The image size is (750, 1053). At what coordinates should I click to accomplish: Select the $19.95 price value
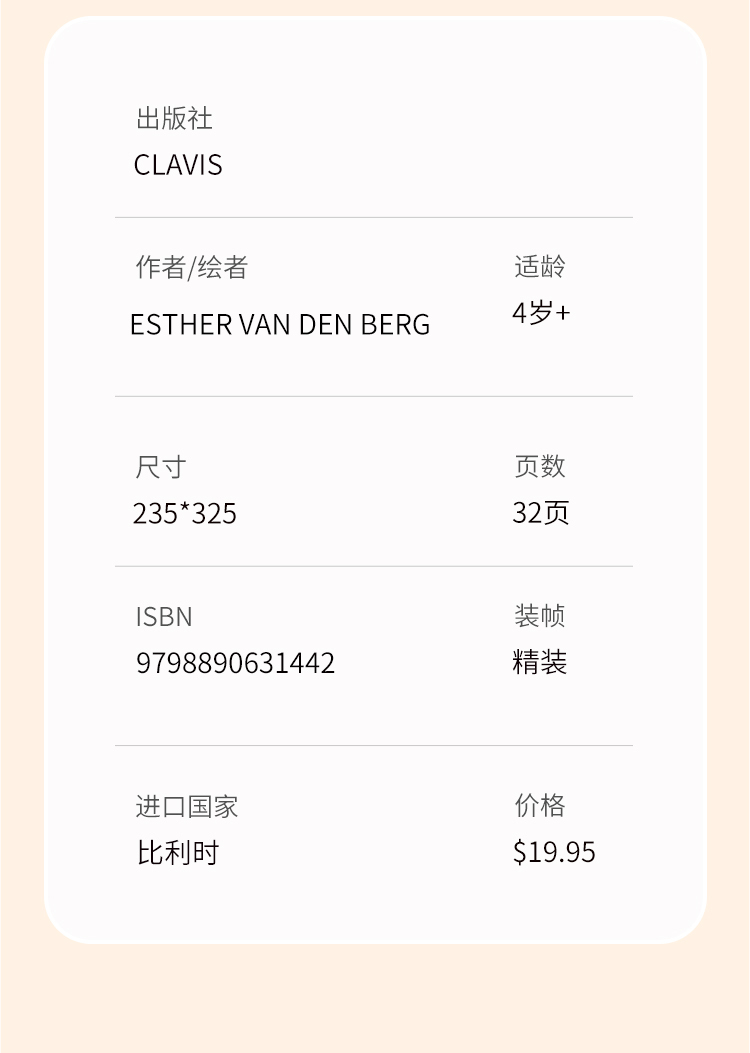[554, 852]
